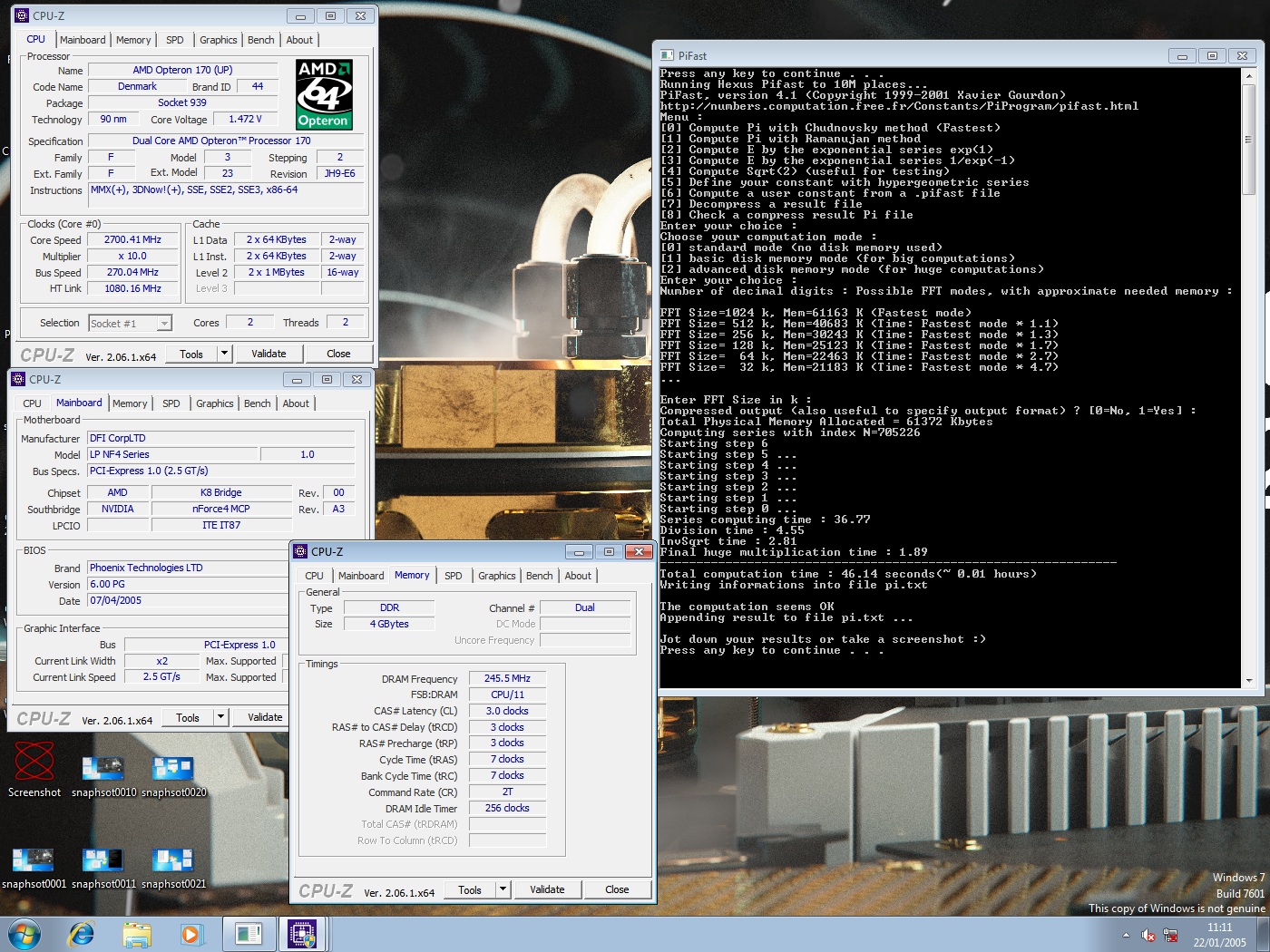Click PiFast scrollbar down arrow

pos(1248,680)
